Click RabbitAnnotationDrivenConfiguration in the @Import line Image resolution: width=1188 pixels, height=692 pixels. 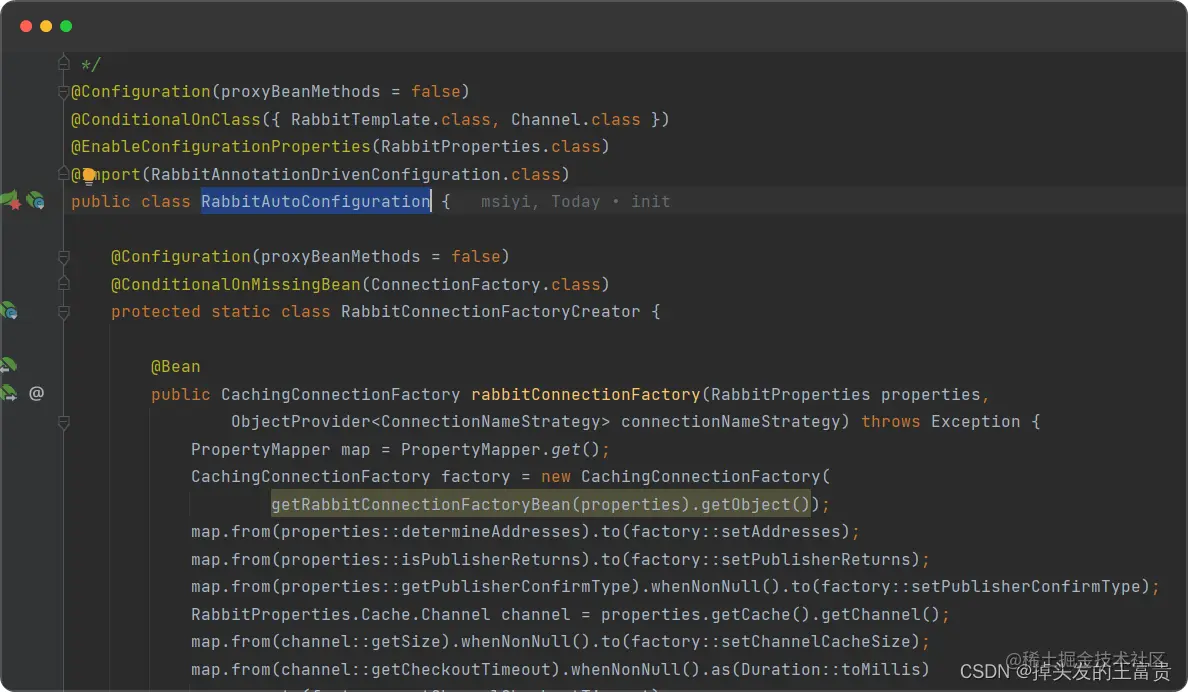[326, 174]
